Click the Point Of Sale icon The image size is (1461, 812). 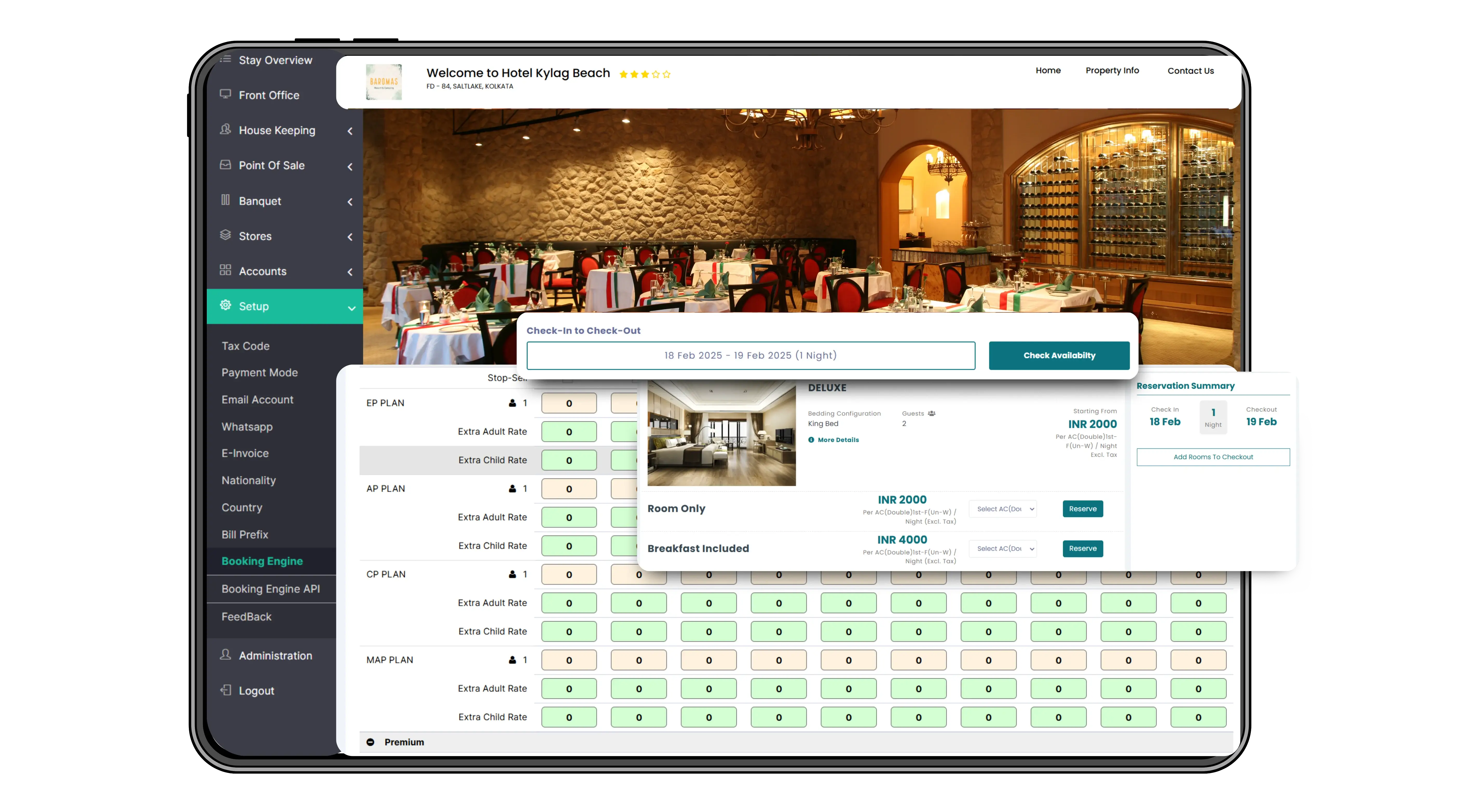(225, 165)
